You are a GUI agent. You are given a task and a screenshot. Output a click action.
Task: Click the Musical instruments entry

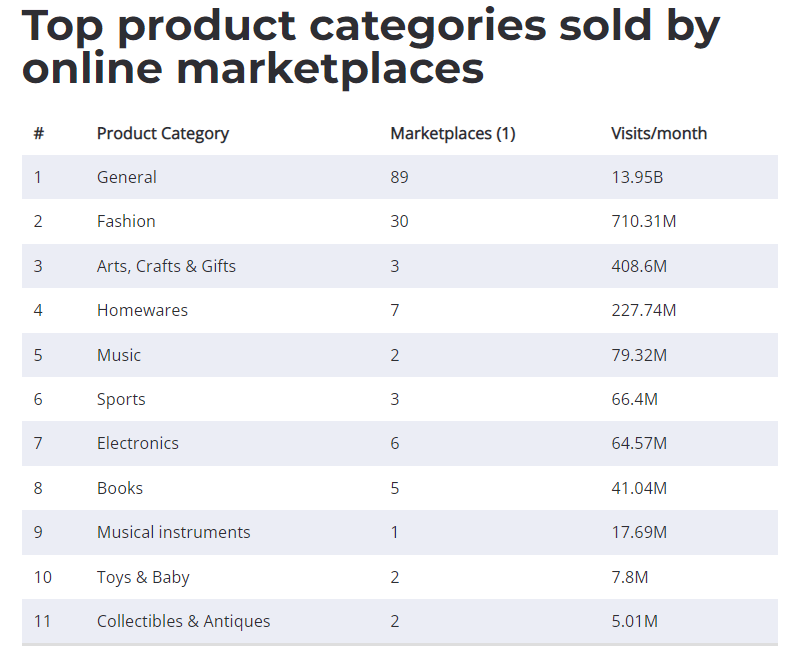pos(174,532)
